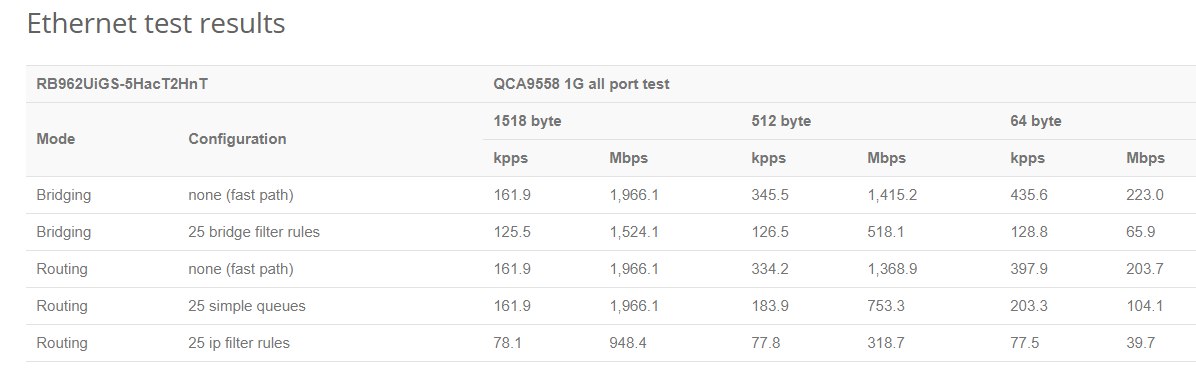Click the QCA9558 1G all port test header
This screenshot has height=375, width=1196.
coord(581,84)
